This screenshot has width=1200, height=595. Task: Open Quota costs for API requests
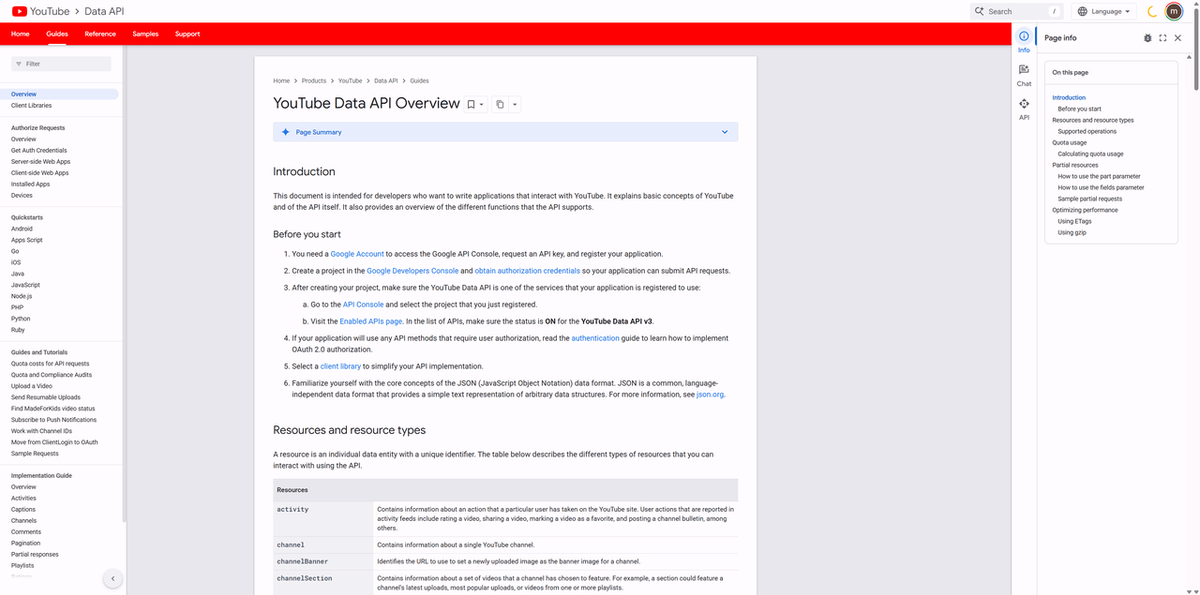(x=50, y=364)
